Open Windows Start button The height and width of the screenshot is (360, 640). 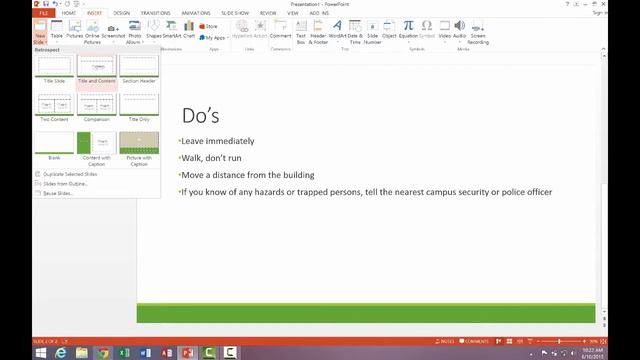[41, 353]
